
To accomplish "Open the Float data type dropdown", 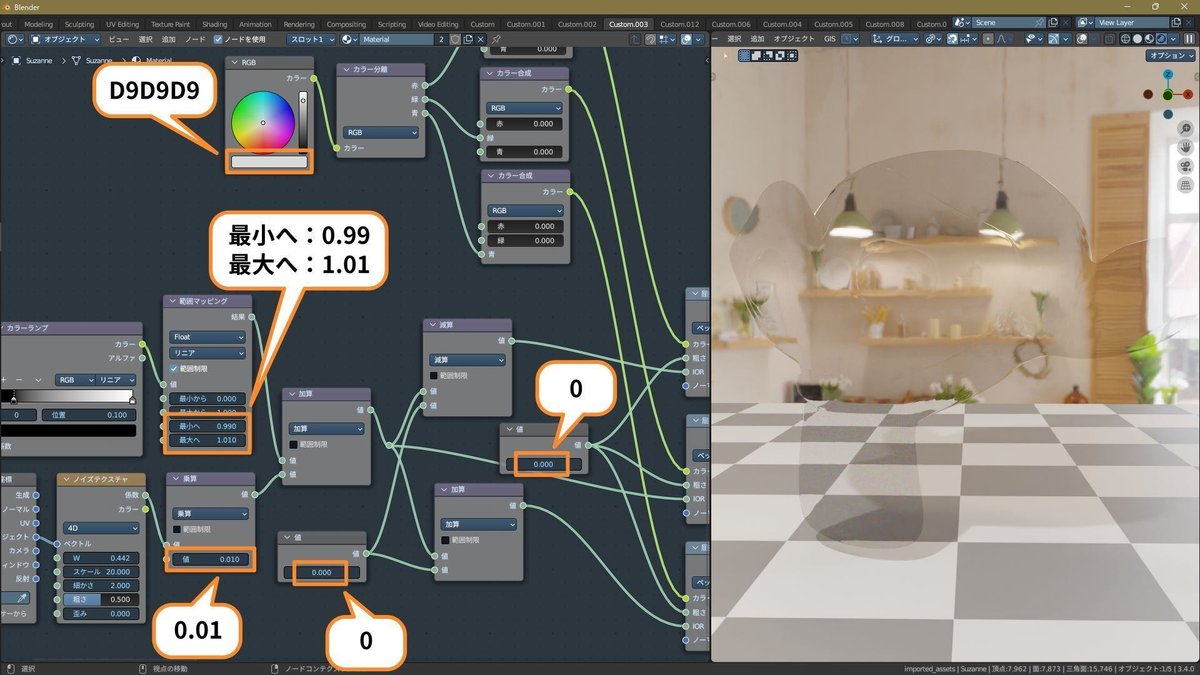I will pyautogui.click(x=207, y=337).
